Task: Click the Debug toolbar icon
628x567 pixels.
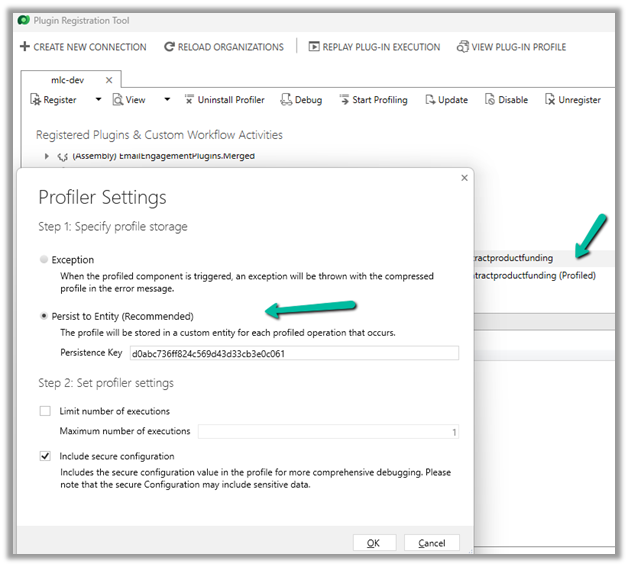Action: click(x=285, y=100)
